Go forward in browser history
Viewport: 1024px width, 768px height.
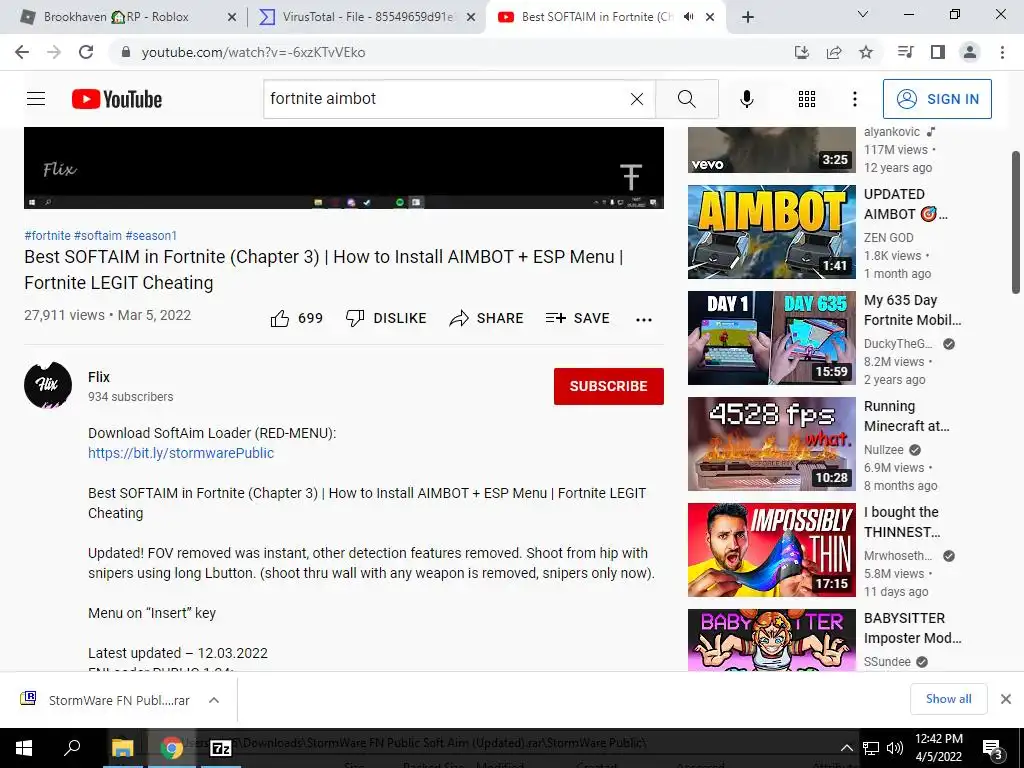point(54,52)
